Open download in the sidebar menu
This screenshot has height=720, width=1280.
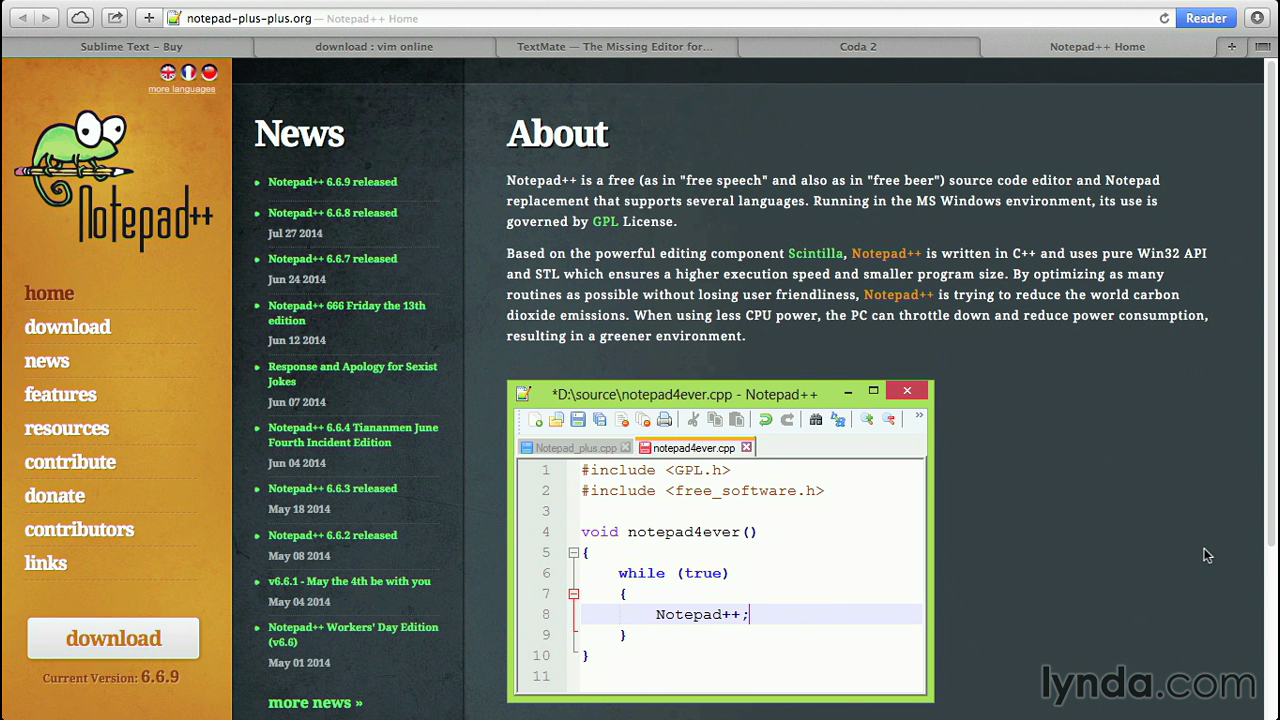[67, 327]
